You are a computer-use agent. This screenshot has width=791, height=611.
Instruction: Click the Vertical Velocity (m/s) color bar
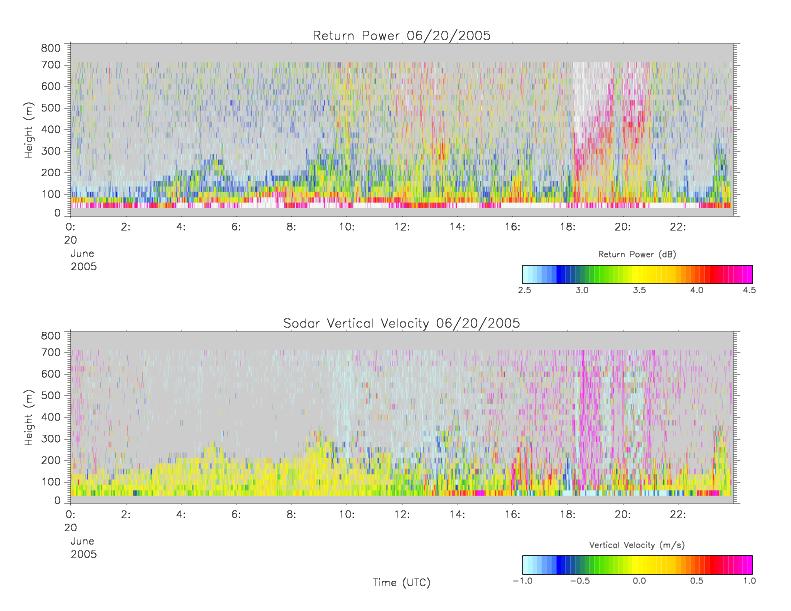(637, 565)
